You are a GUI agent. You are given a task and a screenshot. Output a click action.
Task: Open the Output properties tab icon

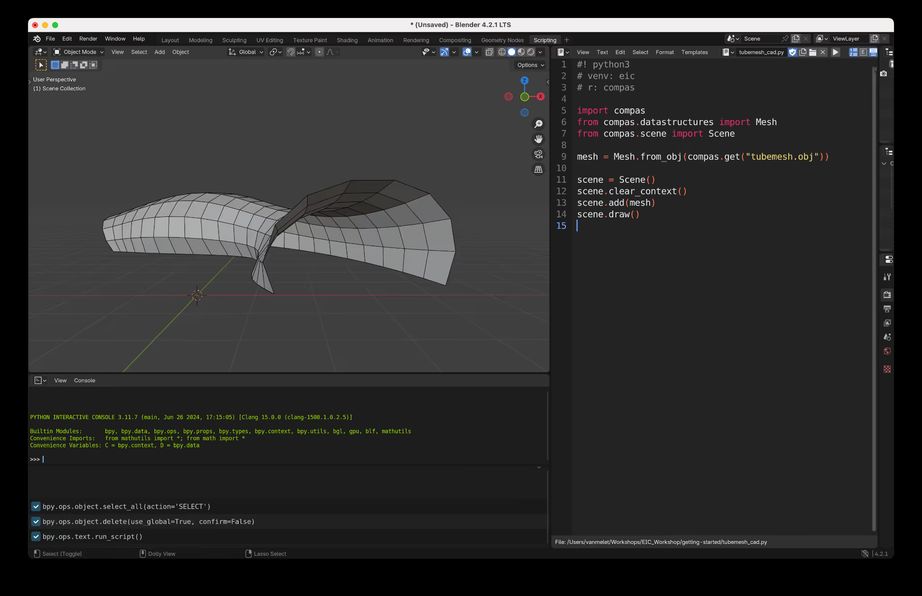point(888,309)
